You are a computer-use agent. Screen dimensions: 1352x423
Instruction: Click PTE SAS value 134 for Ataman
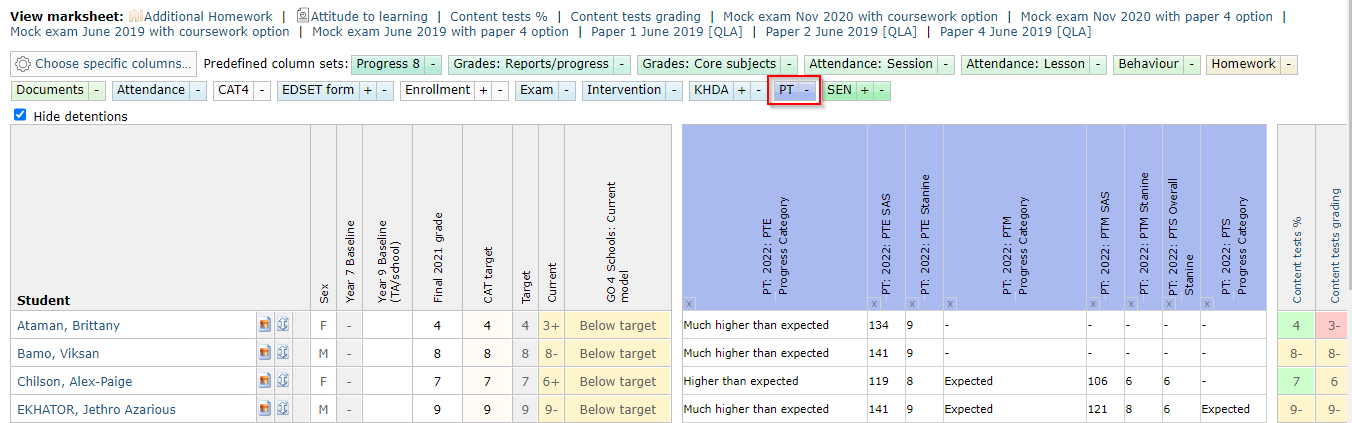click(x=886, y=325)
